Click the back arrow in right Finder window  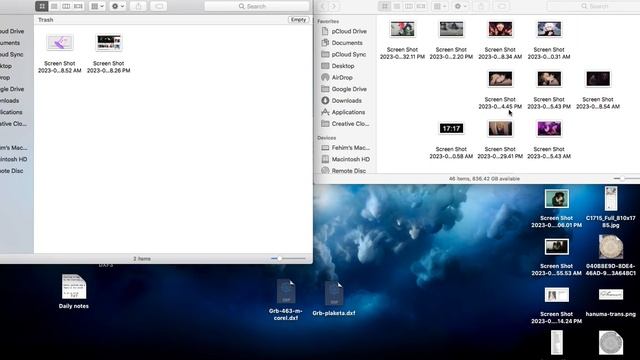[x=323, y=6]
